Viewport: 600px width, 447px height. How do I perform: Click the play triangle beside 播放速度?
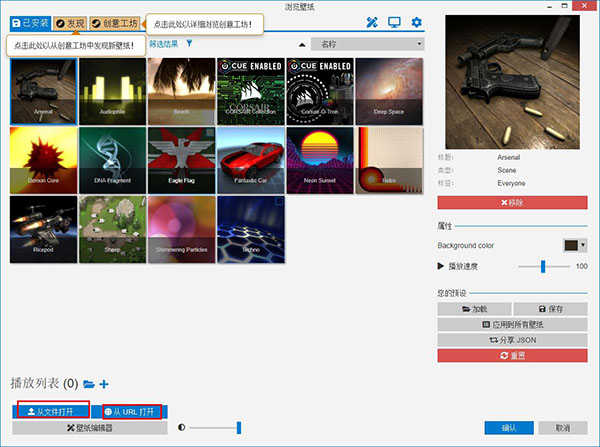point(441,266)
